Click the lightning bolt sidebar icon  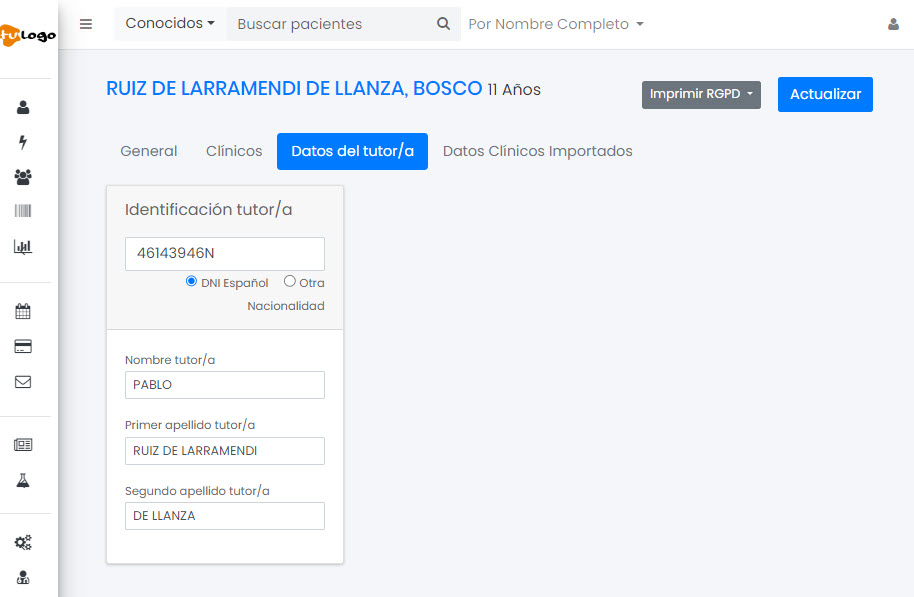coord(23,142)
